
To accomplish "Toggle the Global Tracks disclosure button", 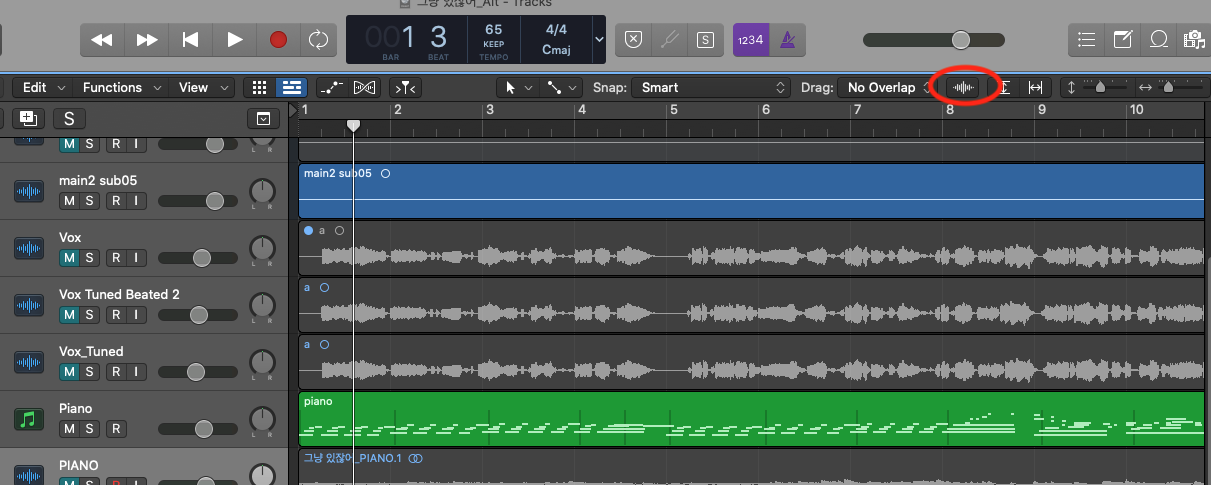I will [263, 119].
